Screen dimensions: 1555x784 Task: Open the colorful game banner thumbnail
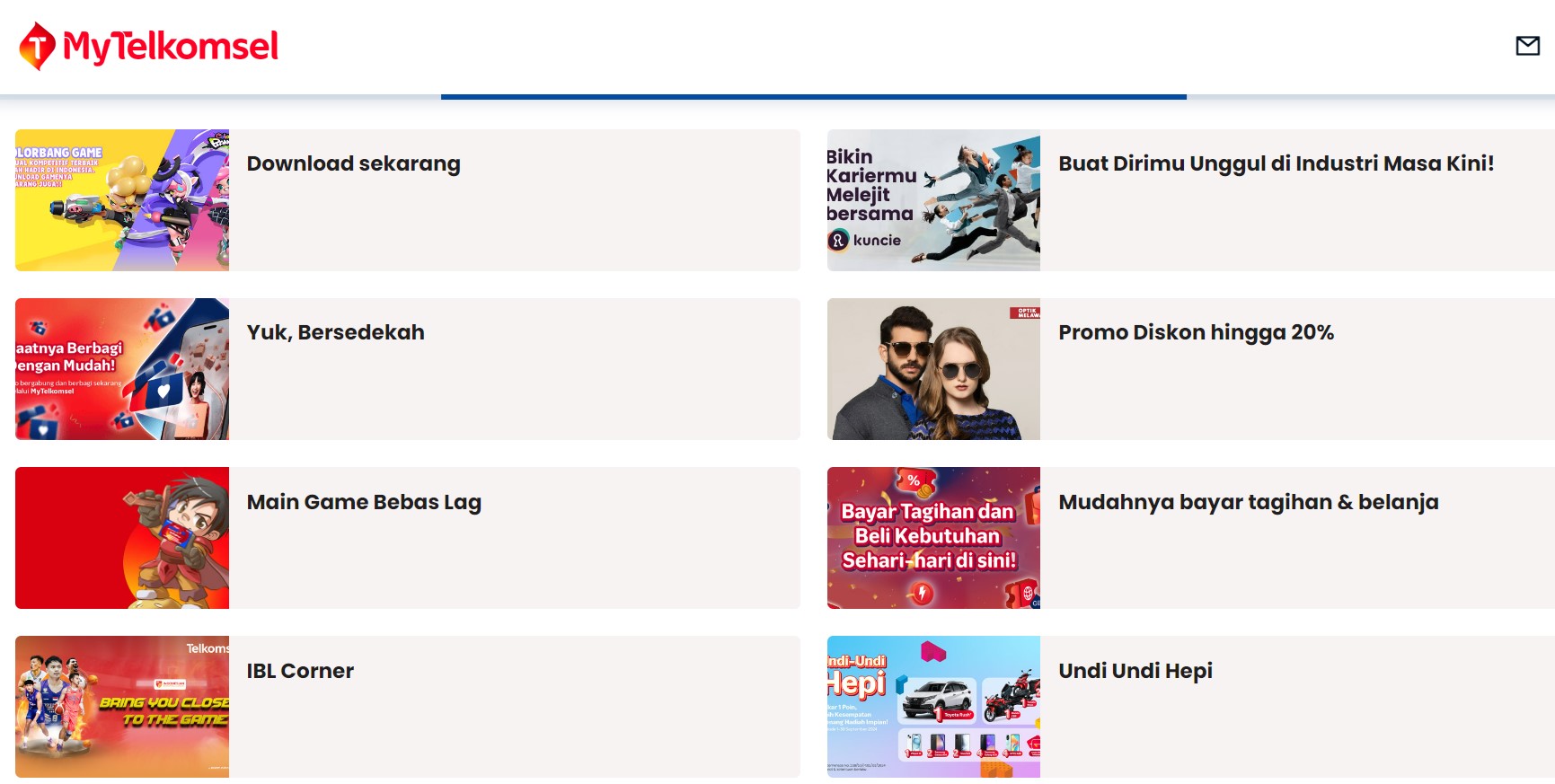point(122,200)
